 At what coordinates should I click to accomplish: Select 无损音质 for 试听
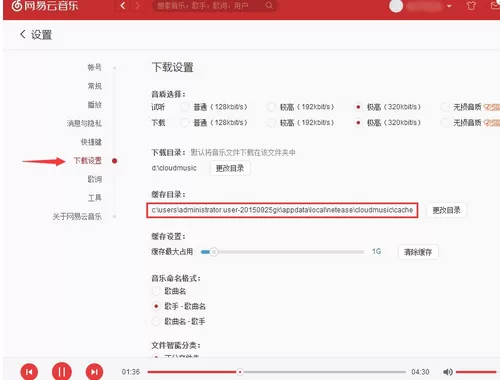click(445, 107)
